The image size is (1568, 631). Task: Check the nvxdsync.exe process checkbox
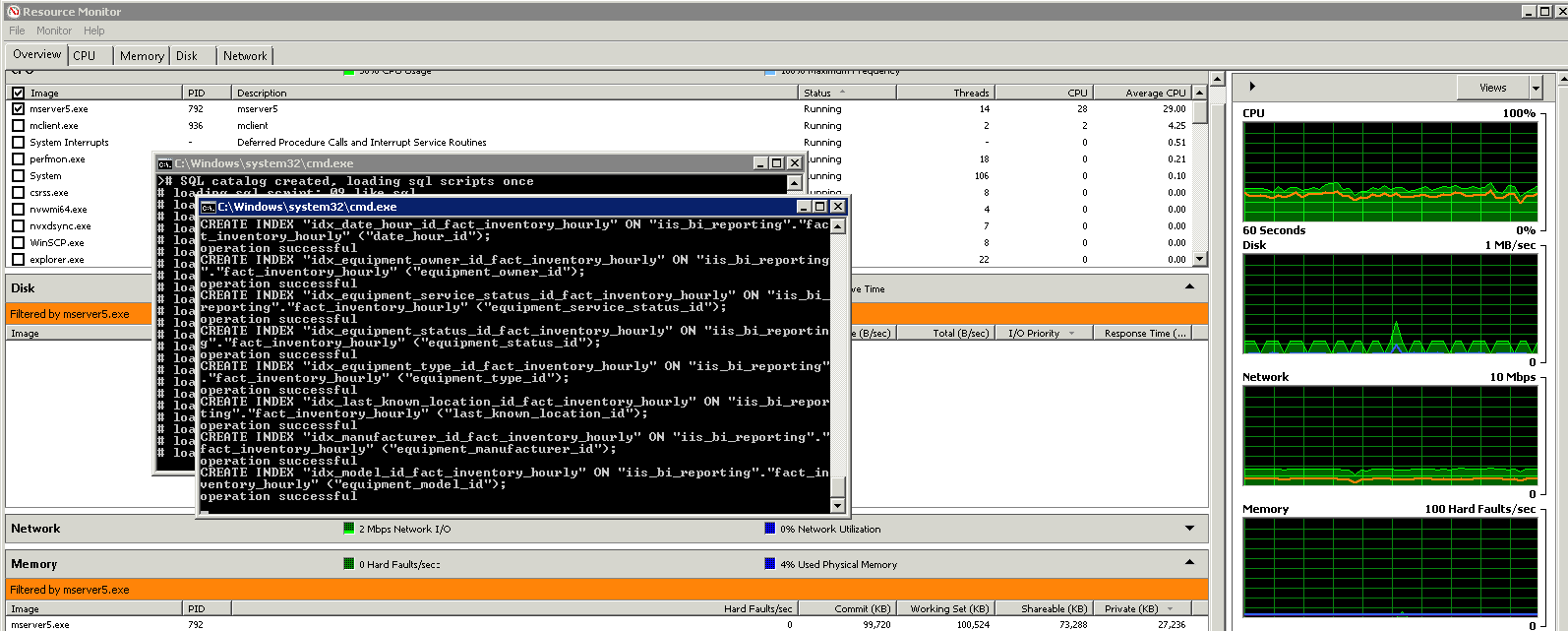(x=18, y=226)
